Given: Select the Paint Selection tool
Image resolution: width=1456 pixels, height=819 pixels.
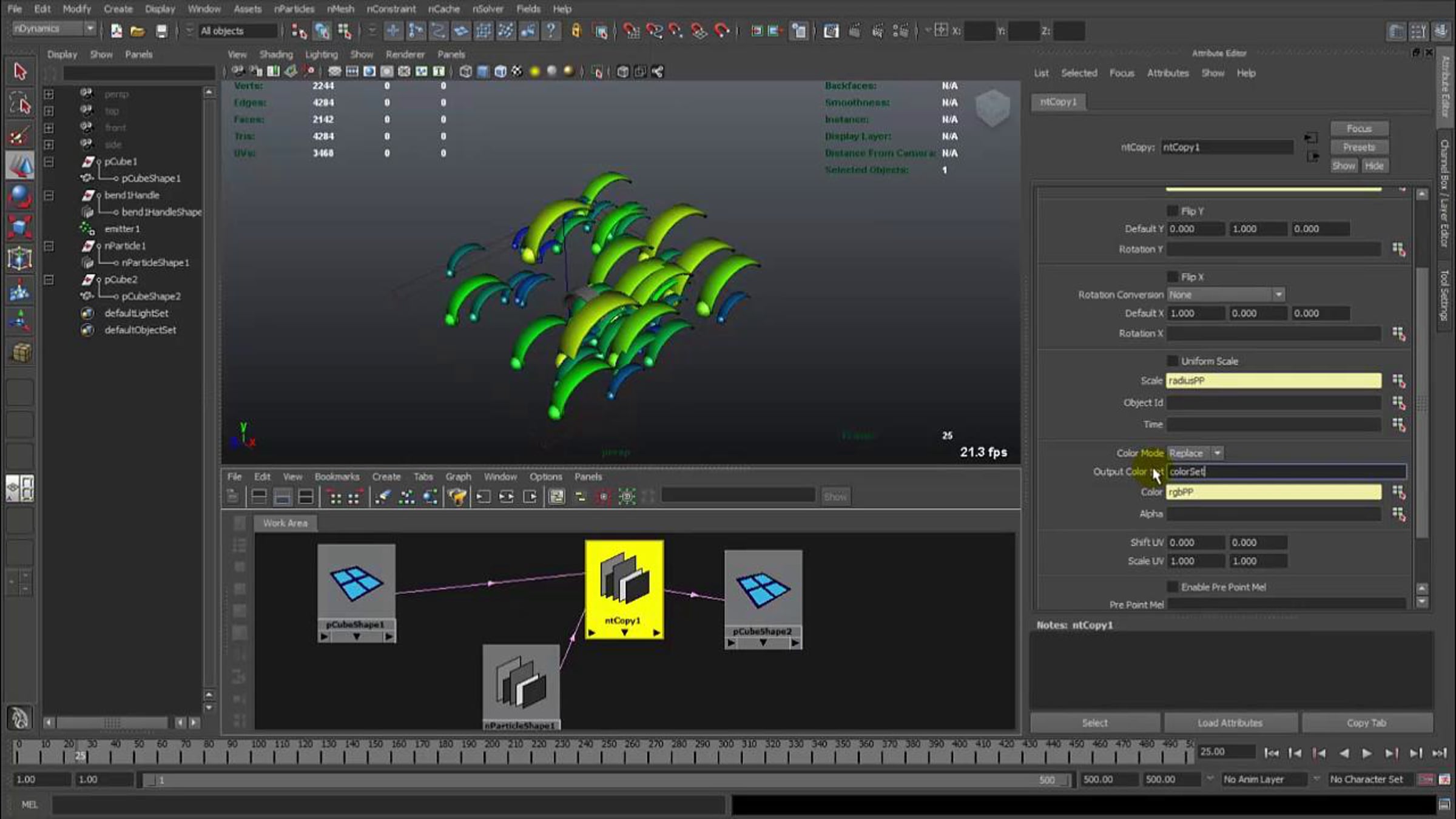Looking at the screenshot, I should pos(19,136).
